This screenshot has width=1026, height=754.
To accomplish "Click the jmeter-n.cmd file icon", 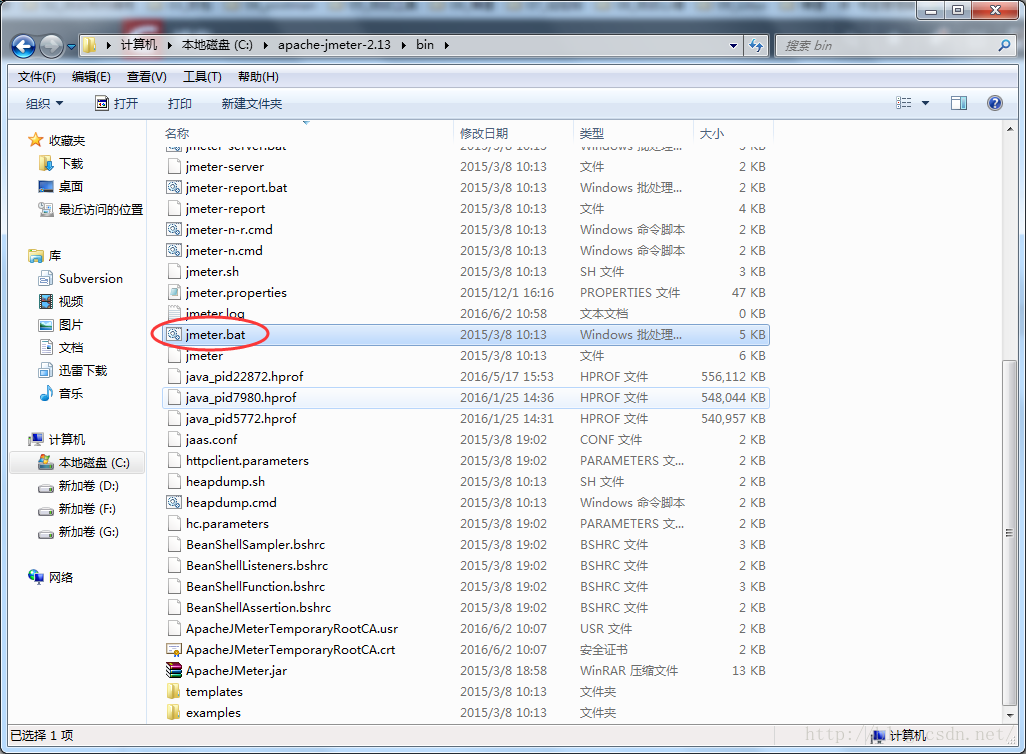I will point(173,251).
